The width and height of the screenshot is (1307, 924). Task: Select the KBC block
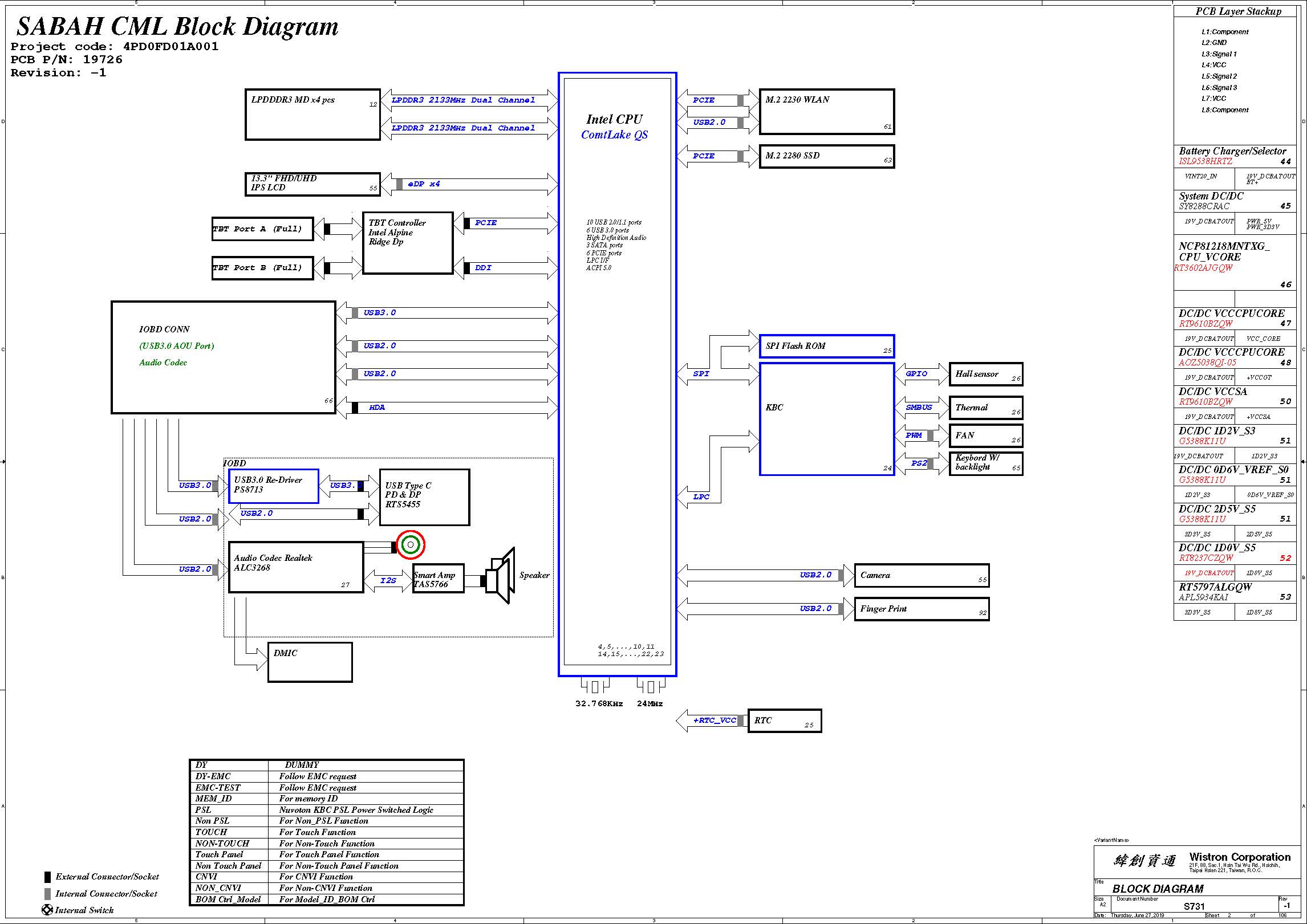(x=826, y=419)
